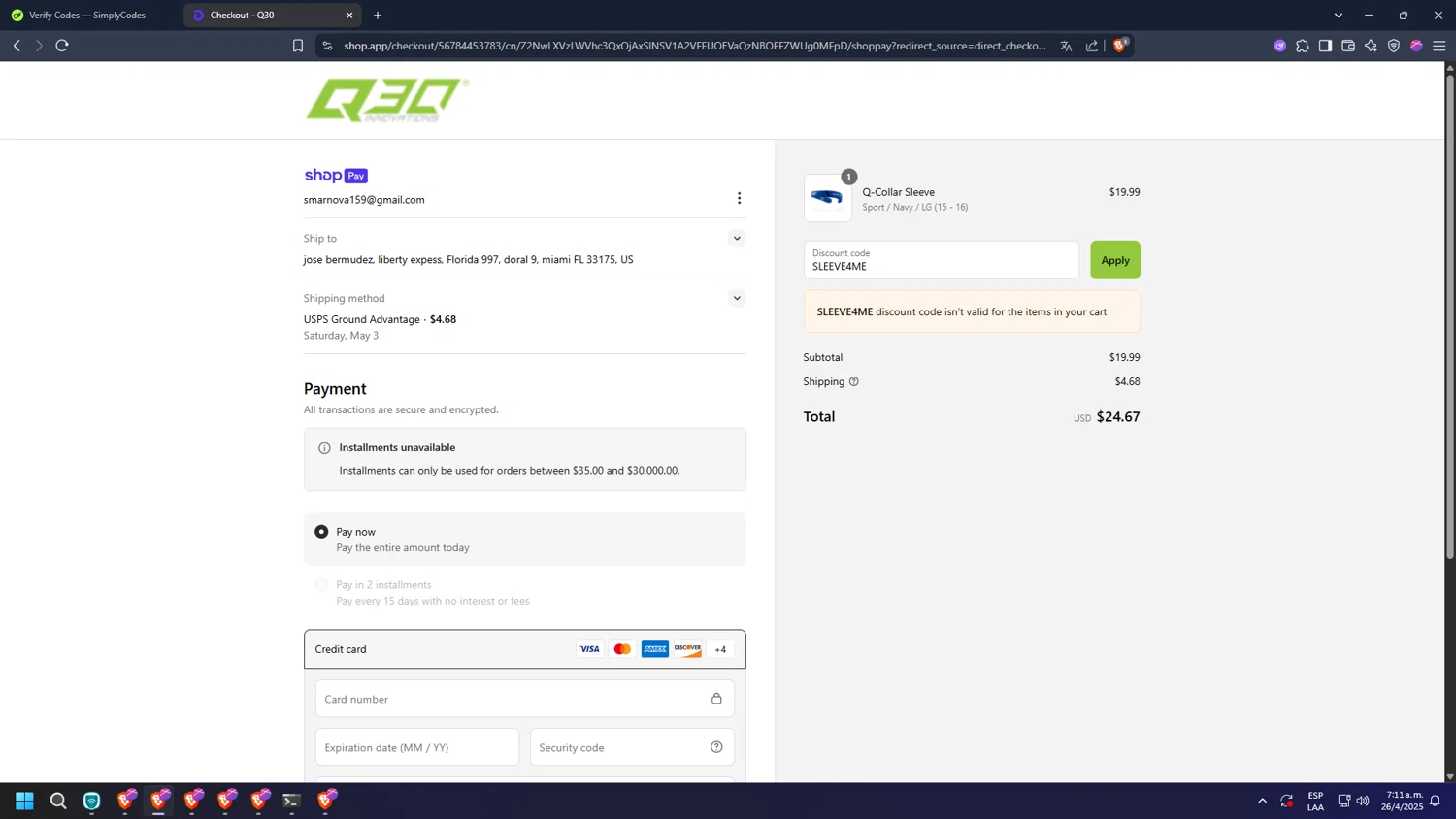Open the site information icon in the address bar
The height and width of the screenshot is (819, 1456).
(x=327, y=46)
